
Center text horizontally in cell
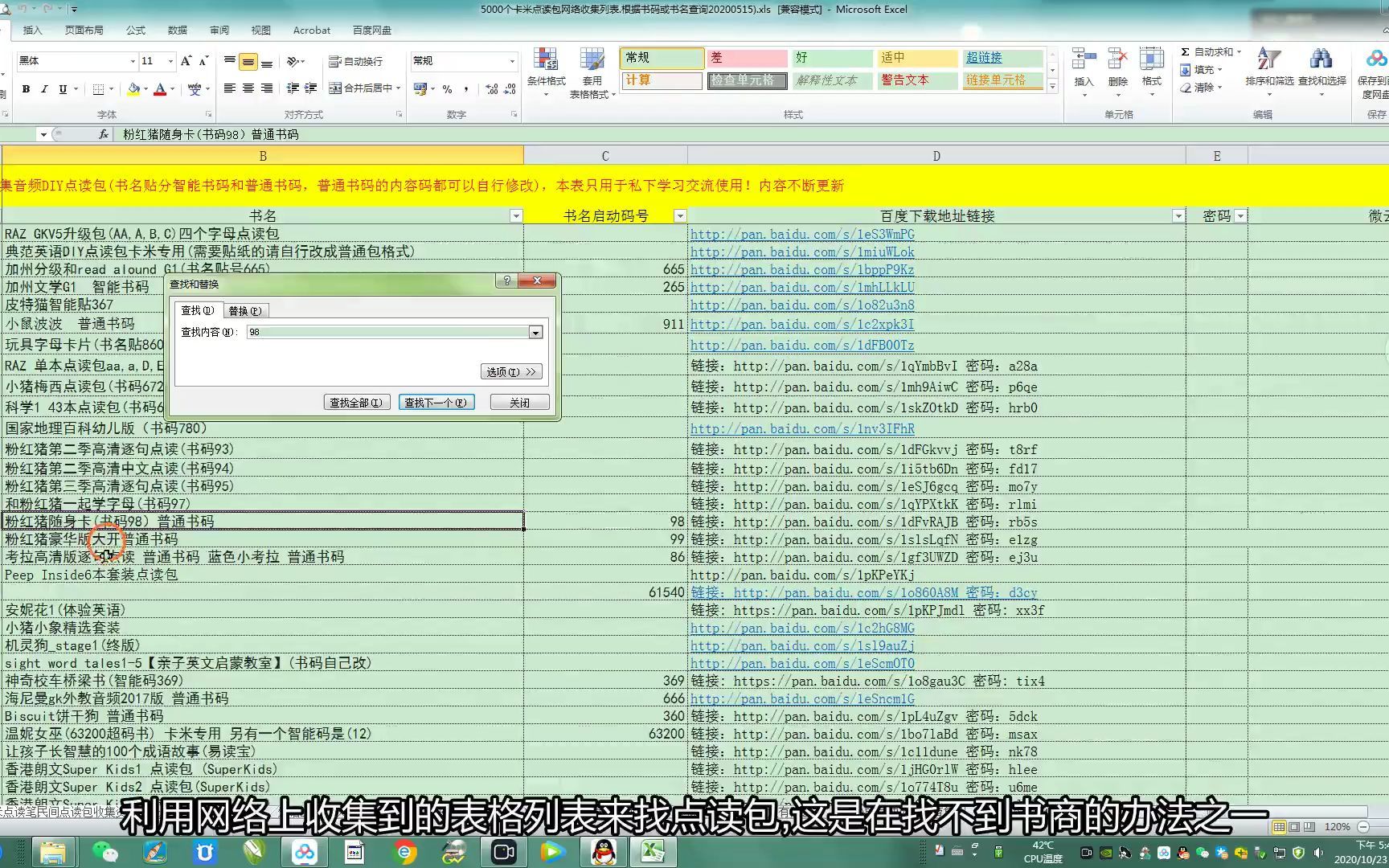tap(248, 88)
